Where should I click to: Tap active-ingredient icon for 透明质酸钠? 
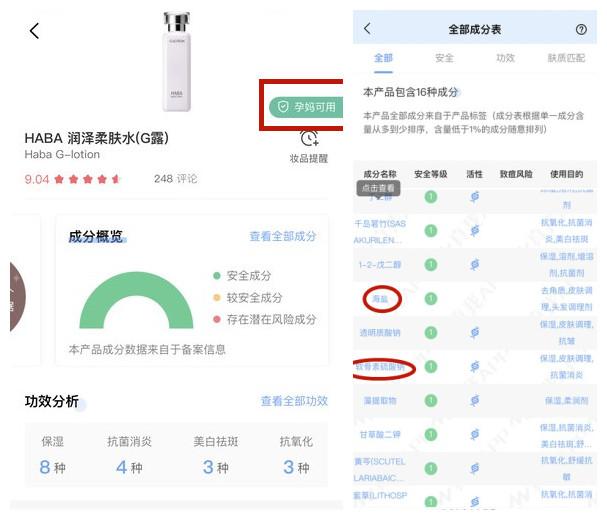pyautogui.click(x=475, y=333)
